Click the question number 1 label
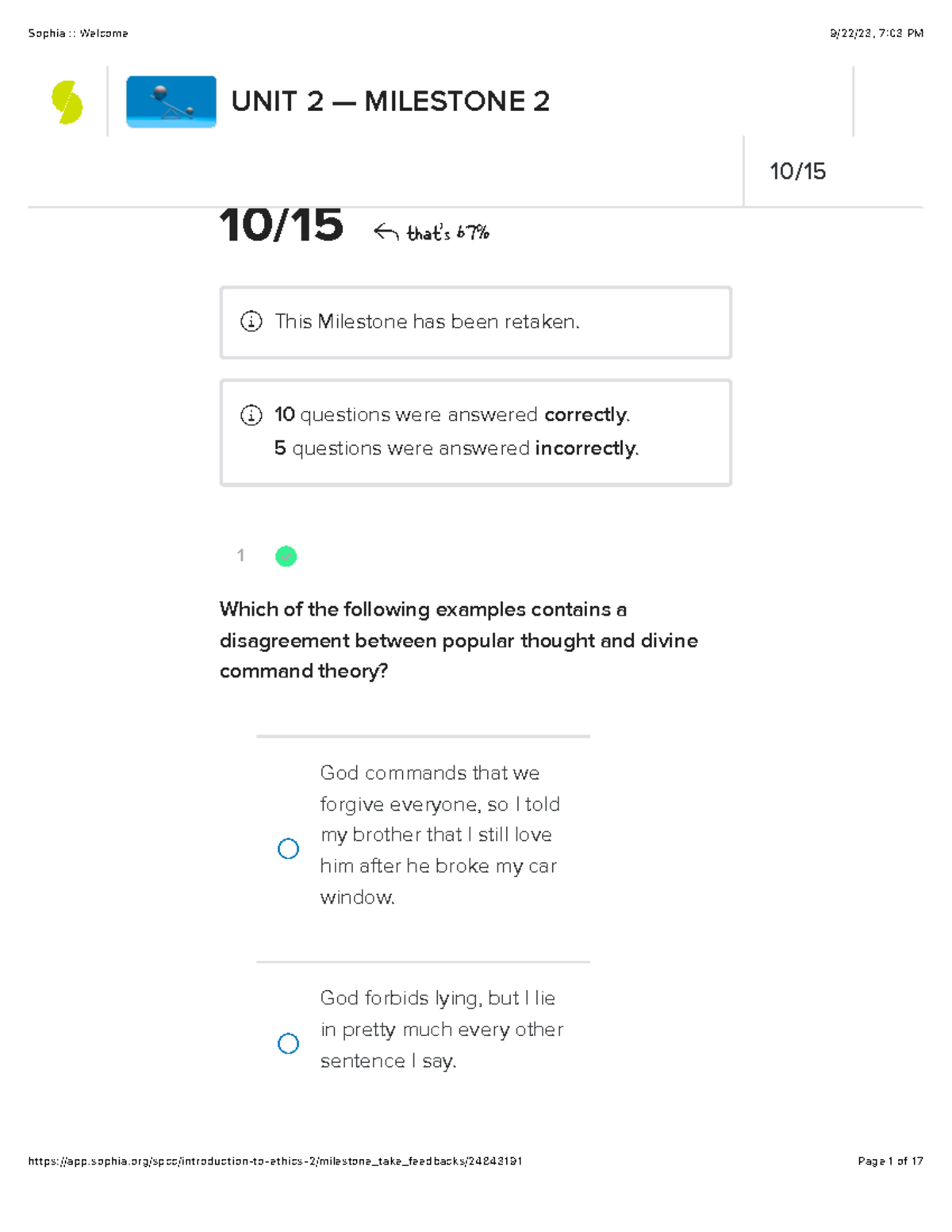Viewport: 952px width, 1232px height. click(x=240, y=555)
